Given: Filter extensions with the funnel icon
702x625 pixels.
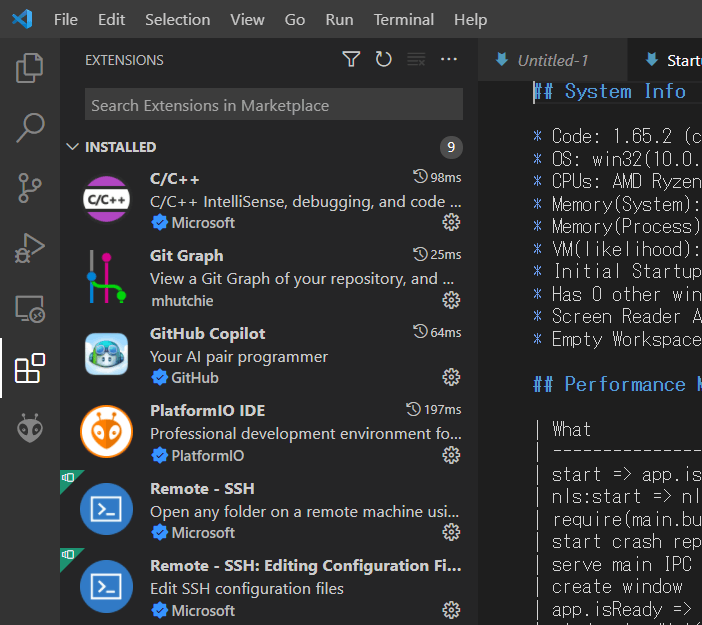Looking at the screenshot, I should tap(351, 59).
